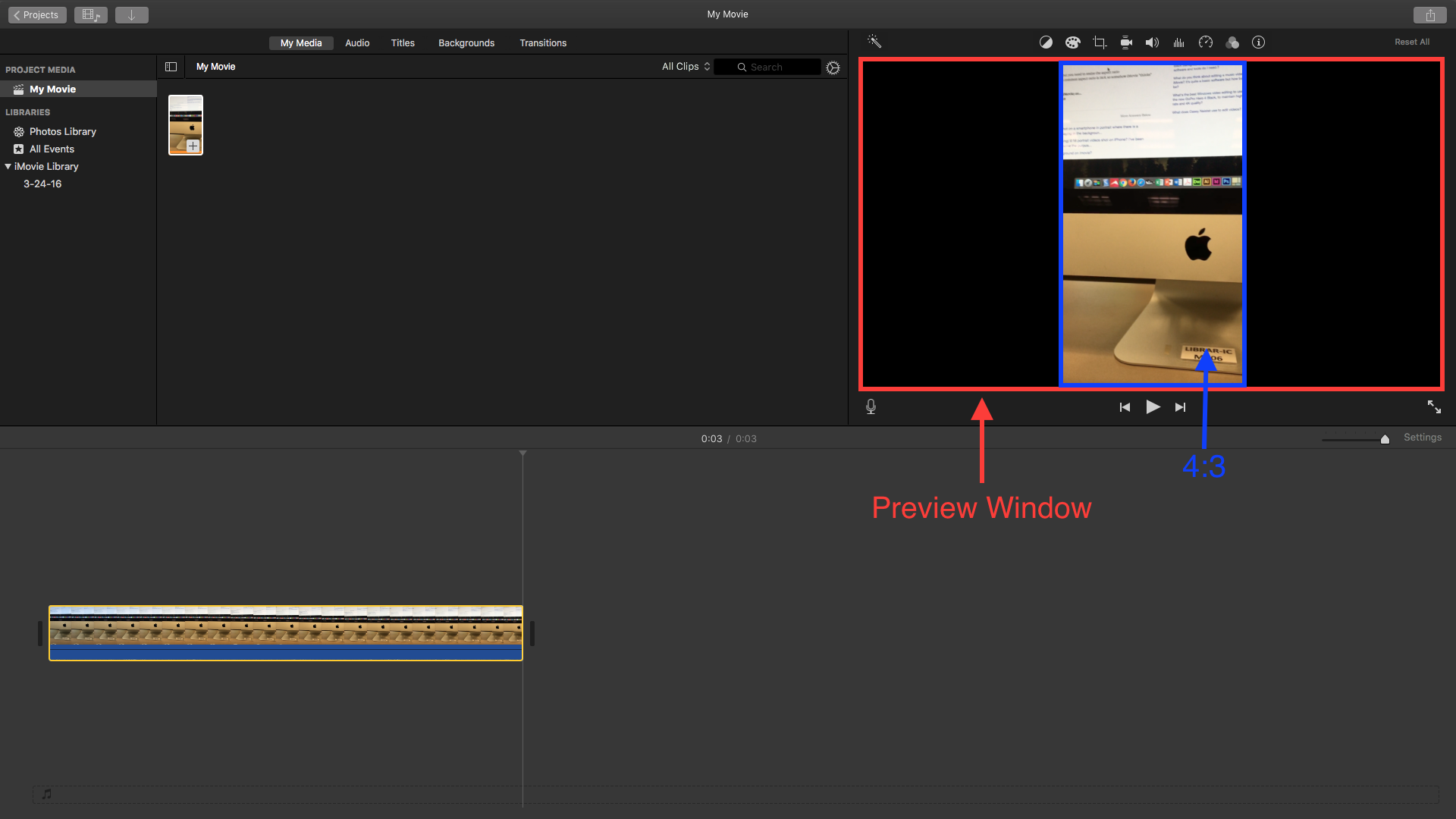Open the clip filter and audio effects icon
This screenshot has width=1456, height=819.
point(1232,42)
